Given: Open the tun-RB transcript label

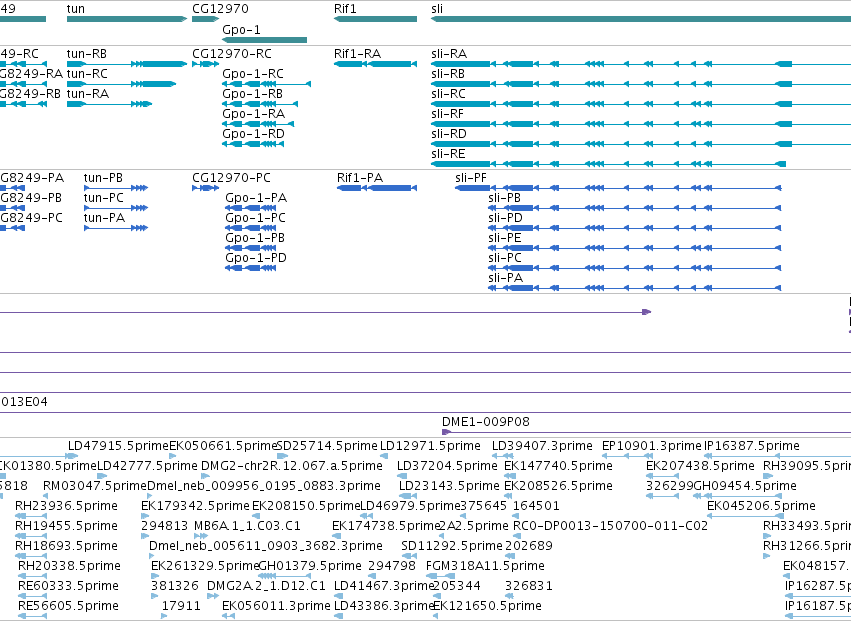Looking at the screenshot, I should [x=87, y=54].
